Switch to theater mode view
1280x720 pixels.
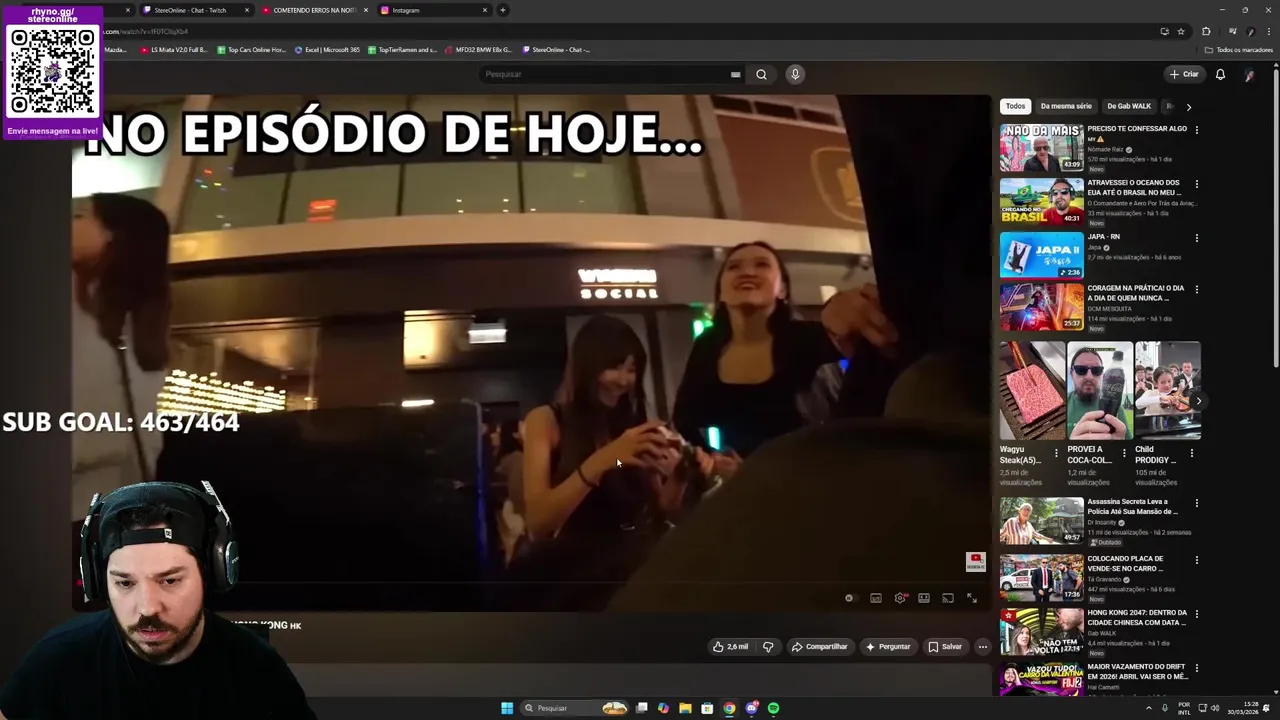924,598
